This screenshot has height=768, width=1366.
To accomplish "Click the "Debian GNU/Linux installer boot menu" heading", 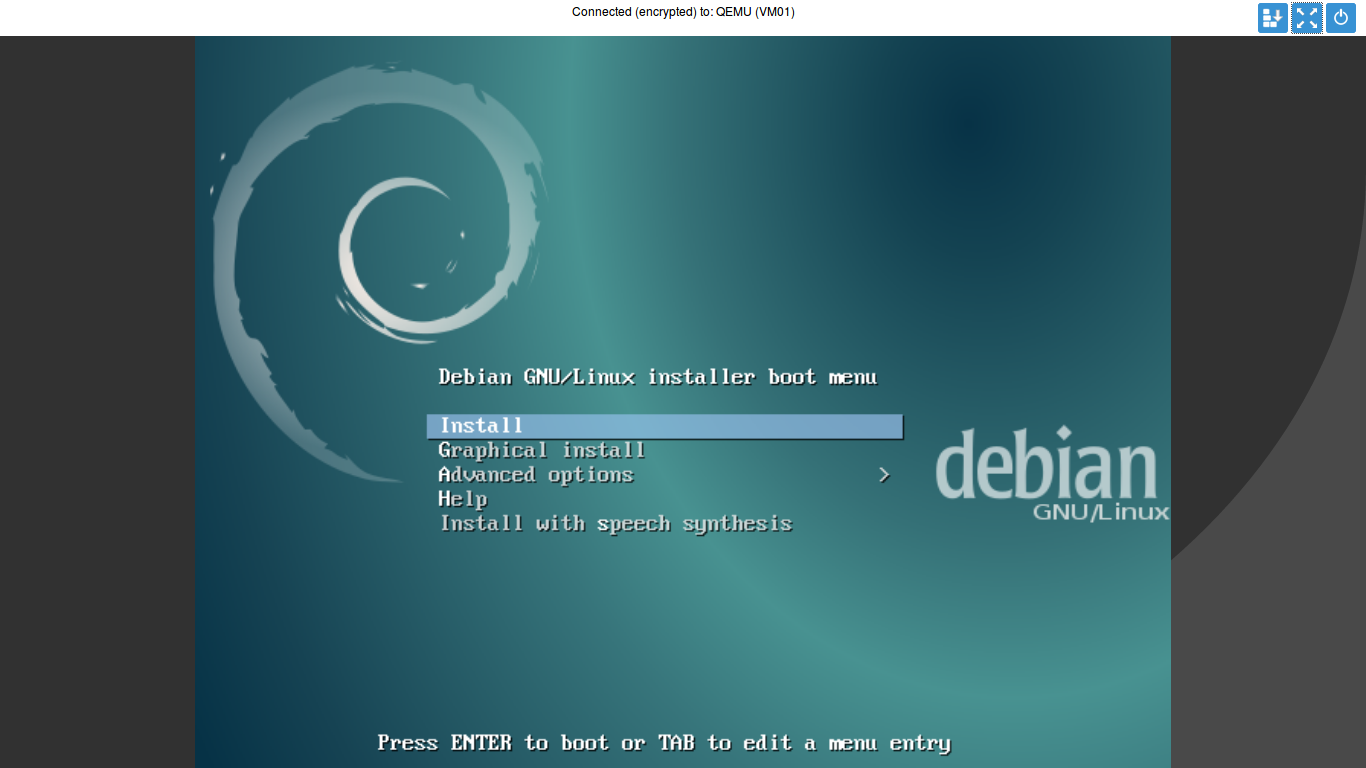I will pos(658,377).
